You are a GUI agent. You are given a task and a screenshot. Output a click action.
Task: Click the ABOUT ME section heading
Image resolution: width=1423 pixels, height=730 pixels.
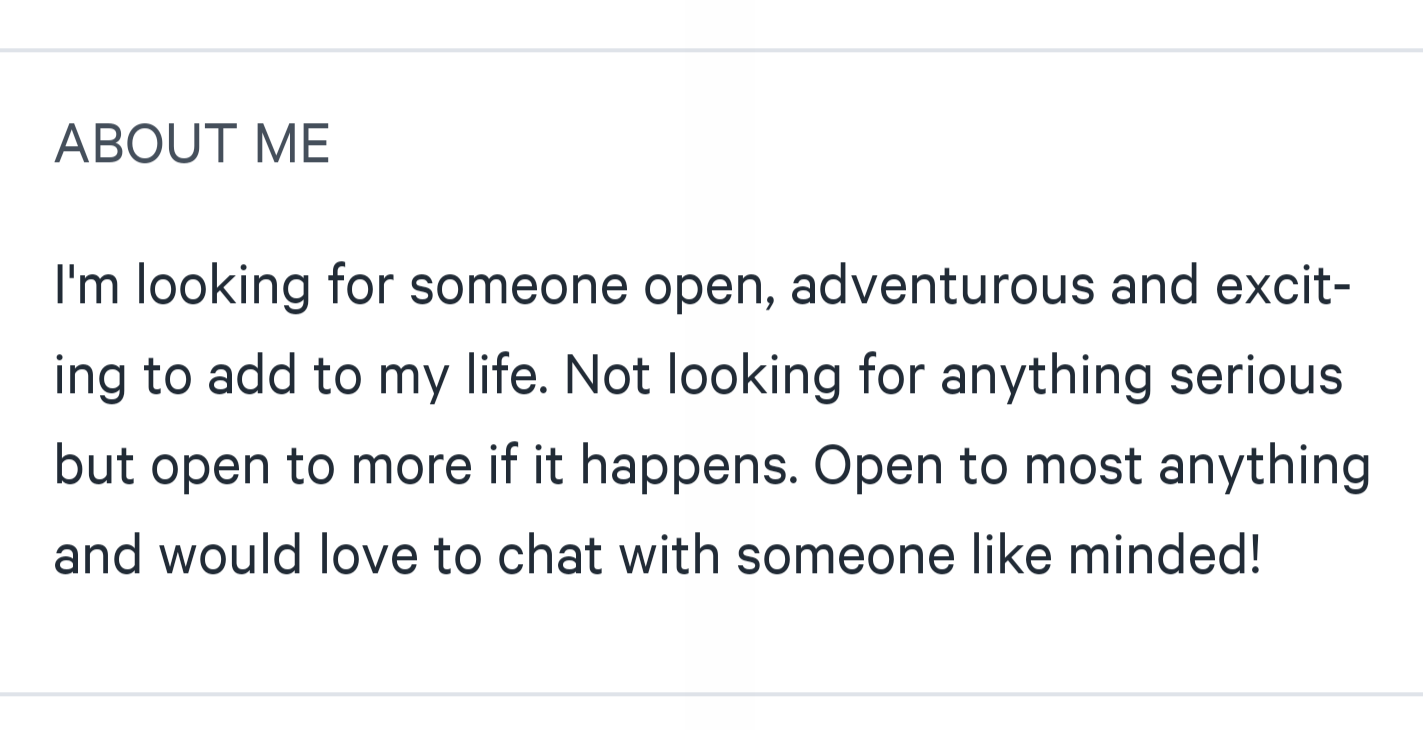click(192, 144)
